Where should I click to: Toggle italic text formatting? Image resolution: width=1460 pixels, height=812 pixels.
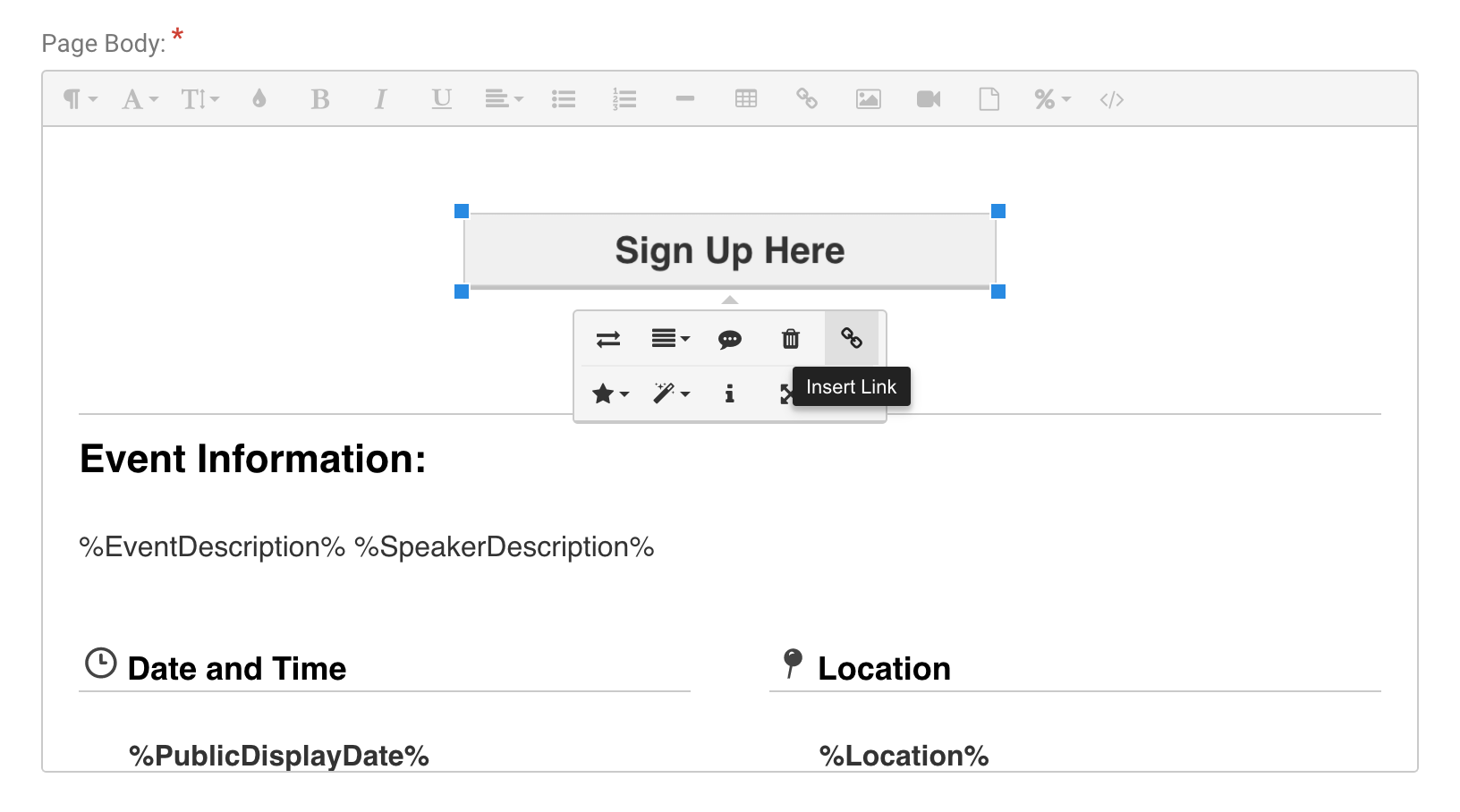pyautogui.click(x=380, y=99)
